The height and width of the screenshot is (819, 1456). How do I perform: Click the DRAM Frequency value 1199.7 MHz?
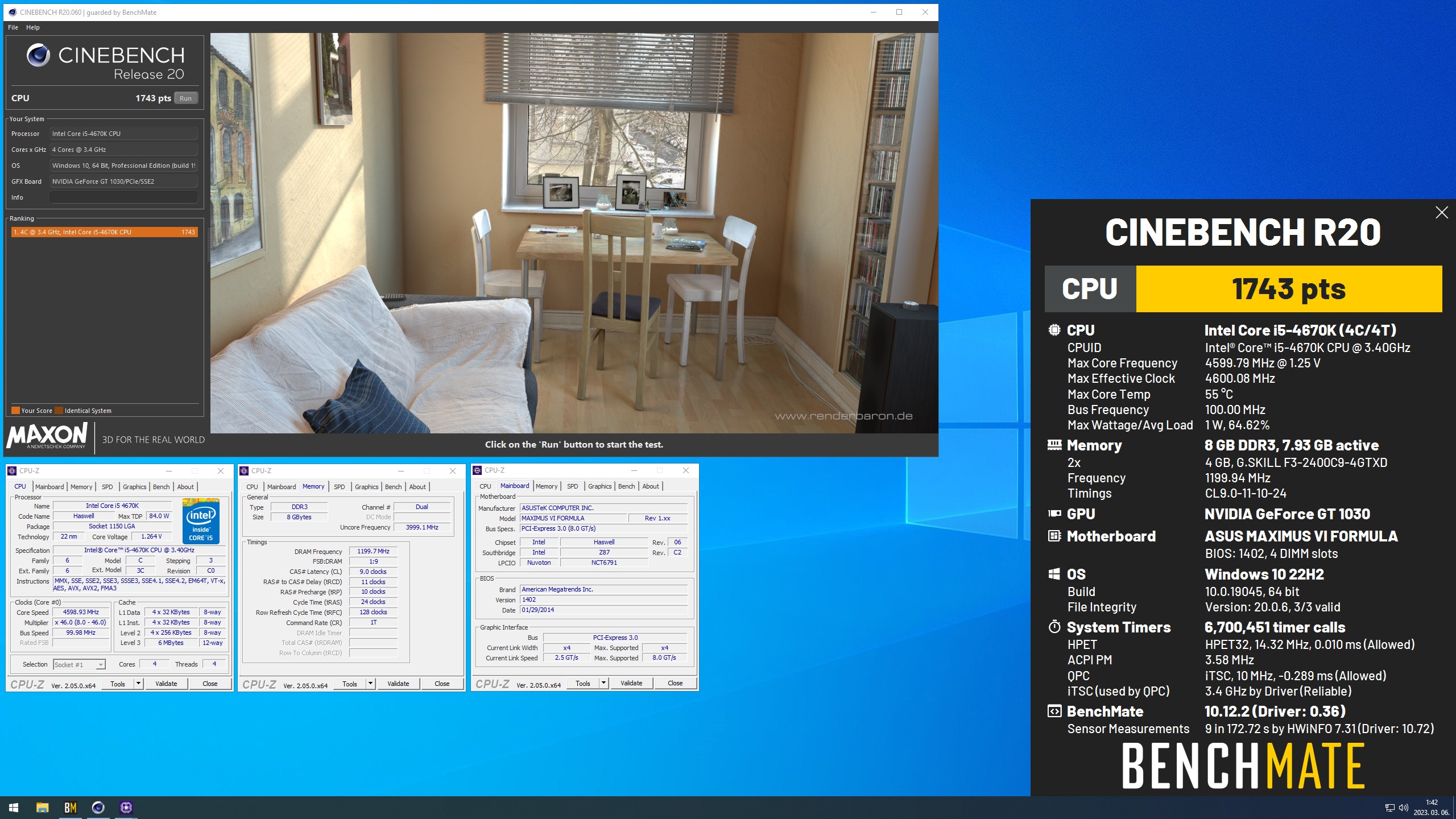click(x=373, y=551)
